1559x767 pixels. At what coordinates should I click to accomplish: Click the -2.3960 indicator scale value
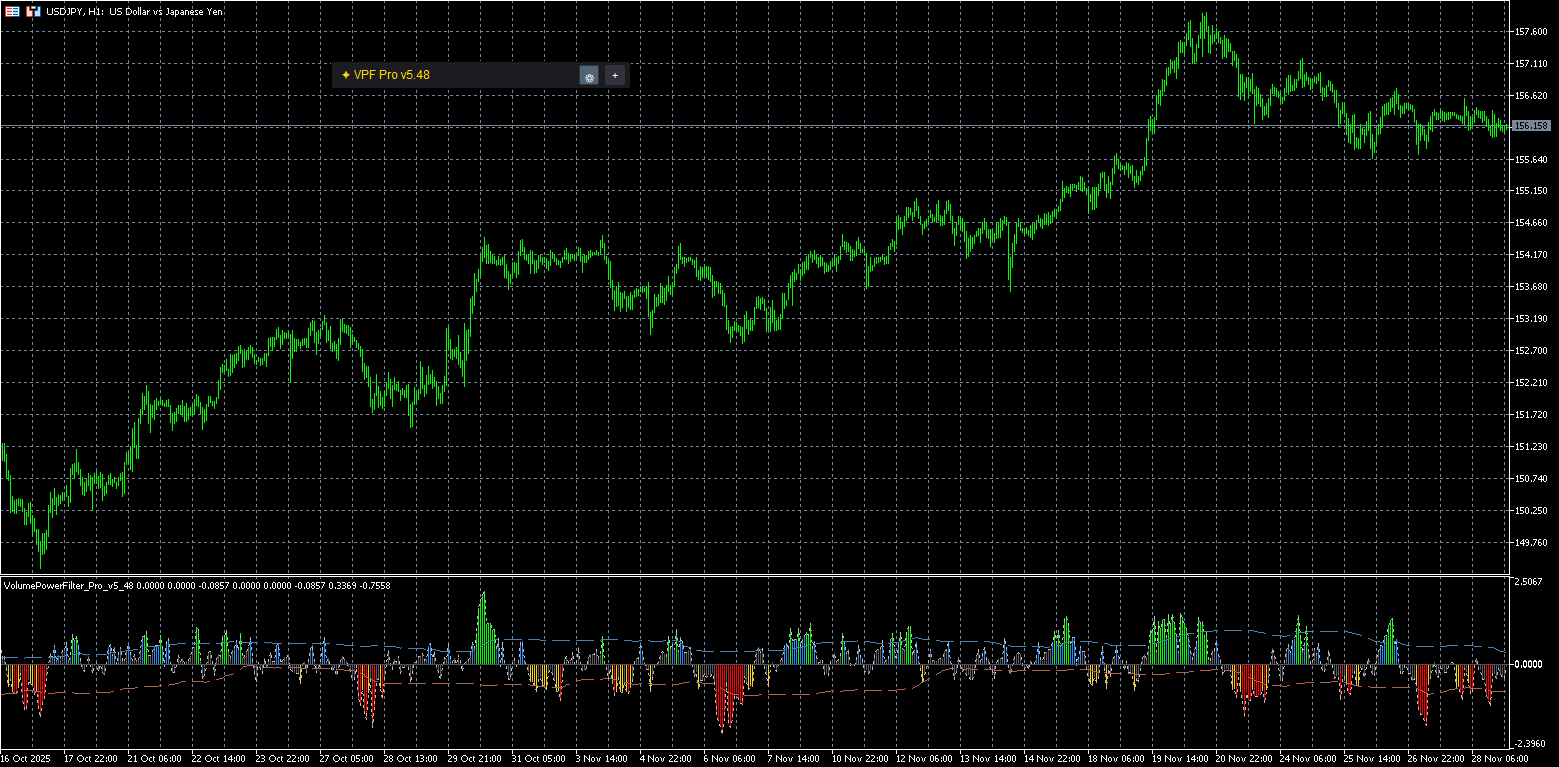1530,743
